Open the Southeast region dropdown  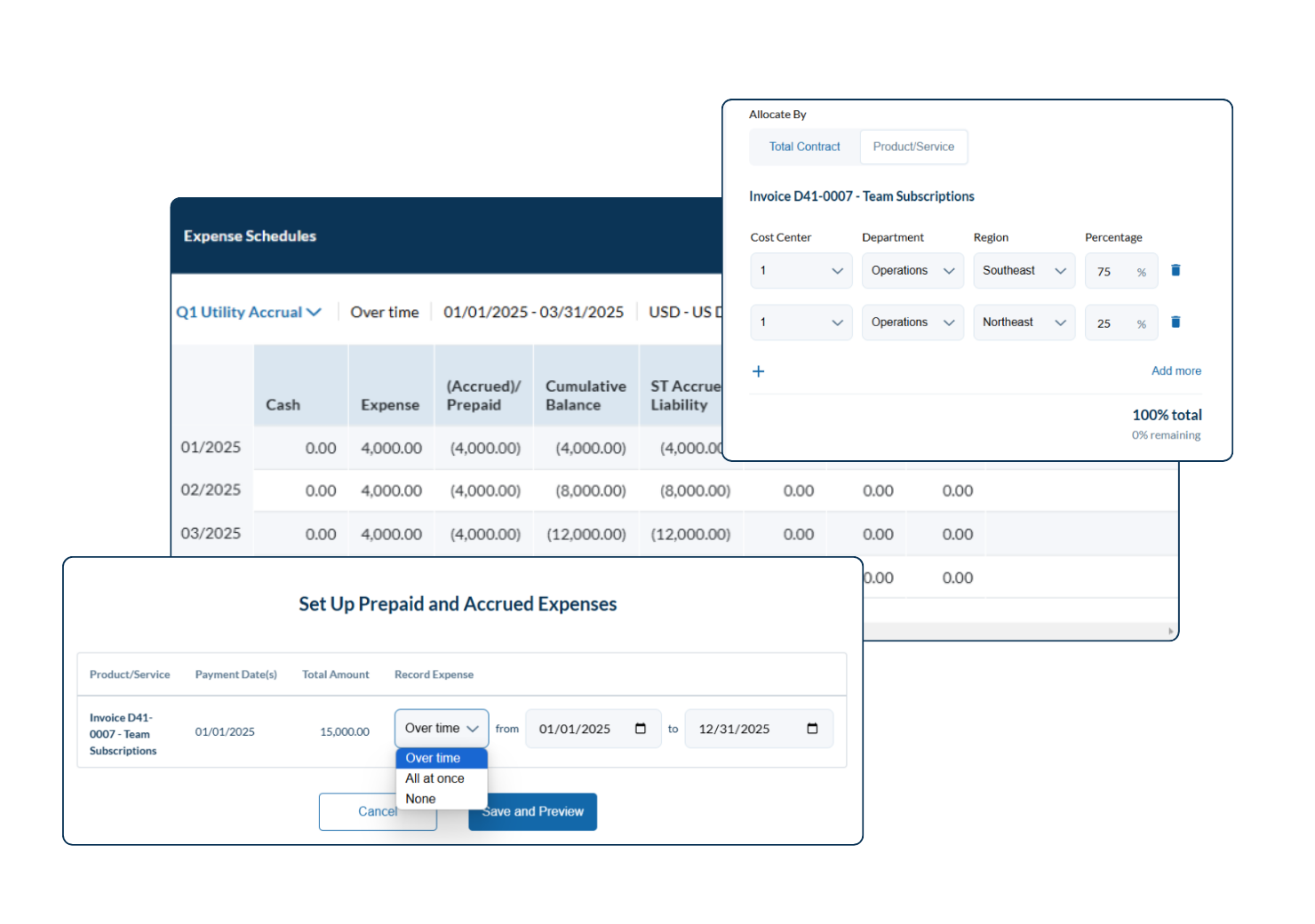pyautogui.click(x=1024, y=270)
